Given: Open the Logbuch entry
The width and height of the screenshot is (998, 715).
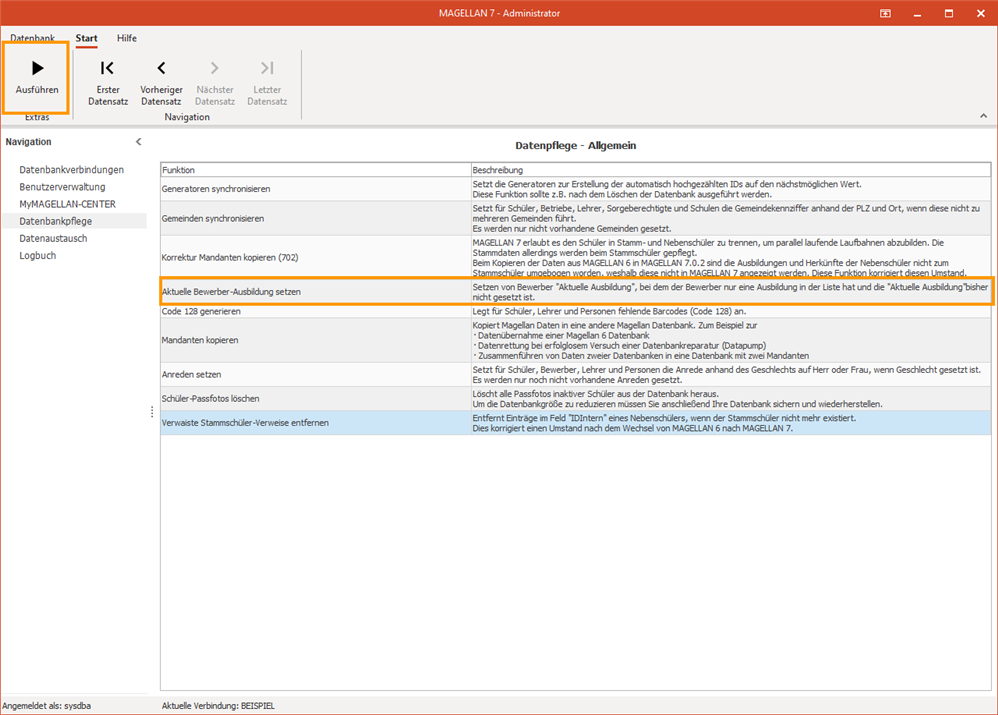Looking at the screenshot, I should point(38,255).
